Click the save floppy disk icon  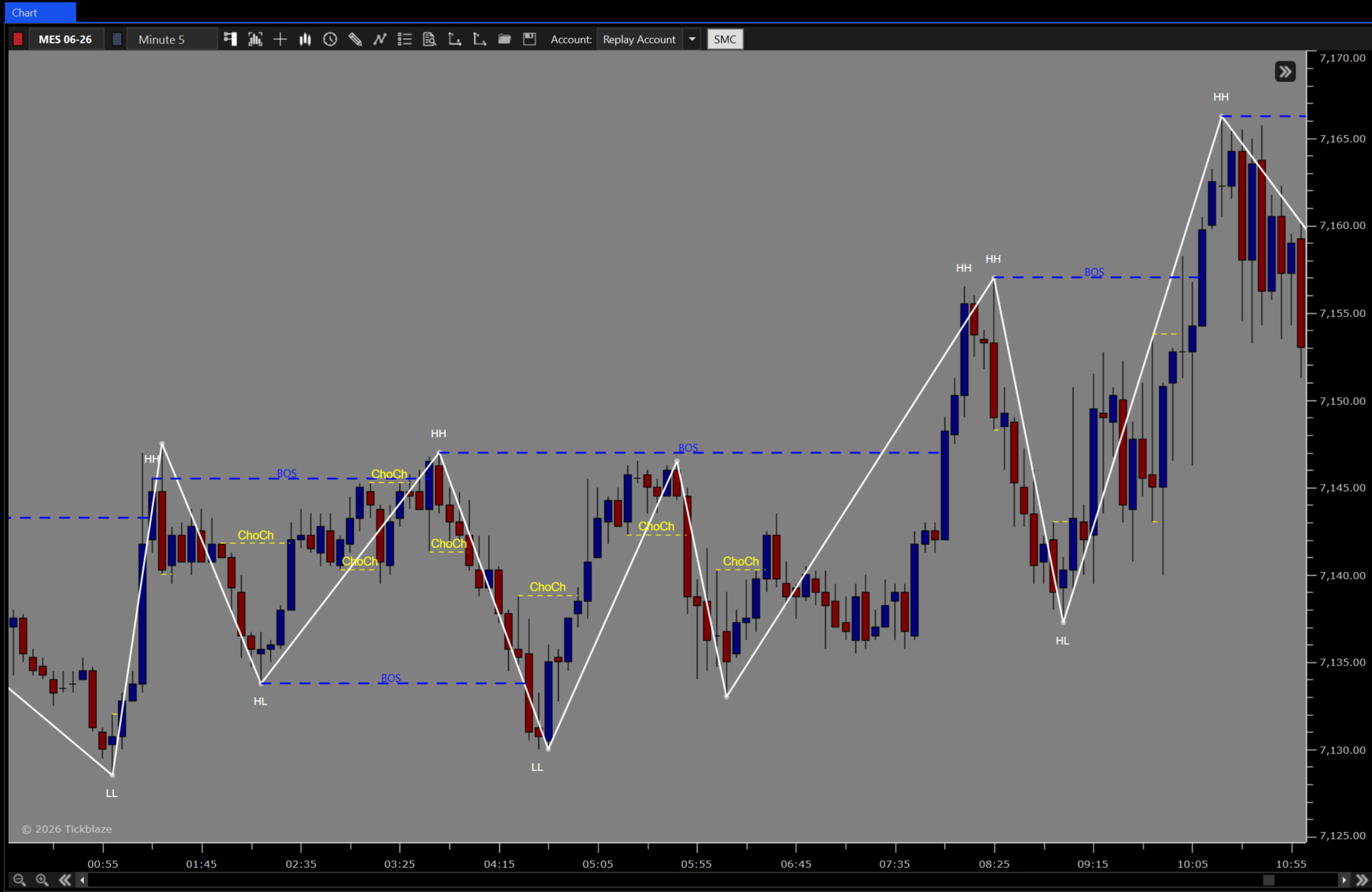[529, 39]
